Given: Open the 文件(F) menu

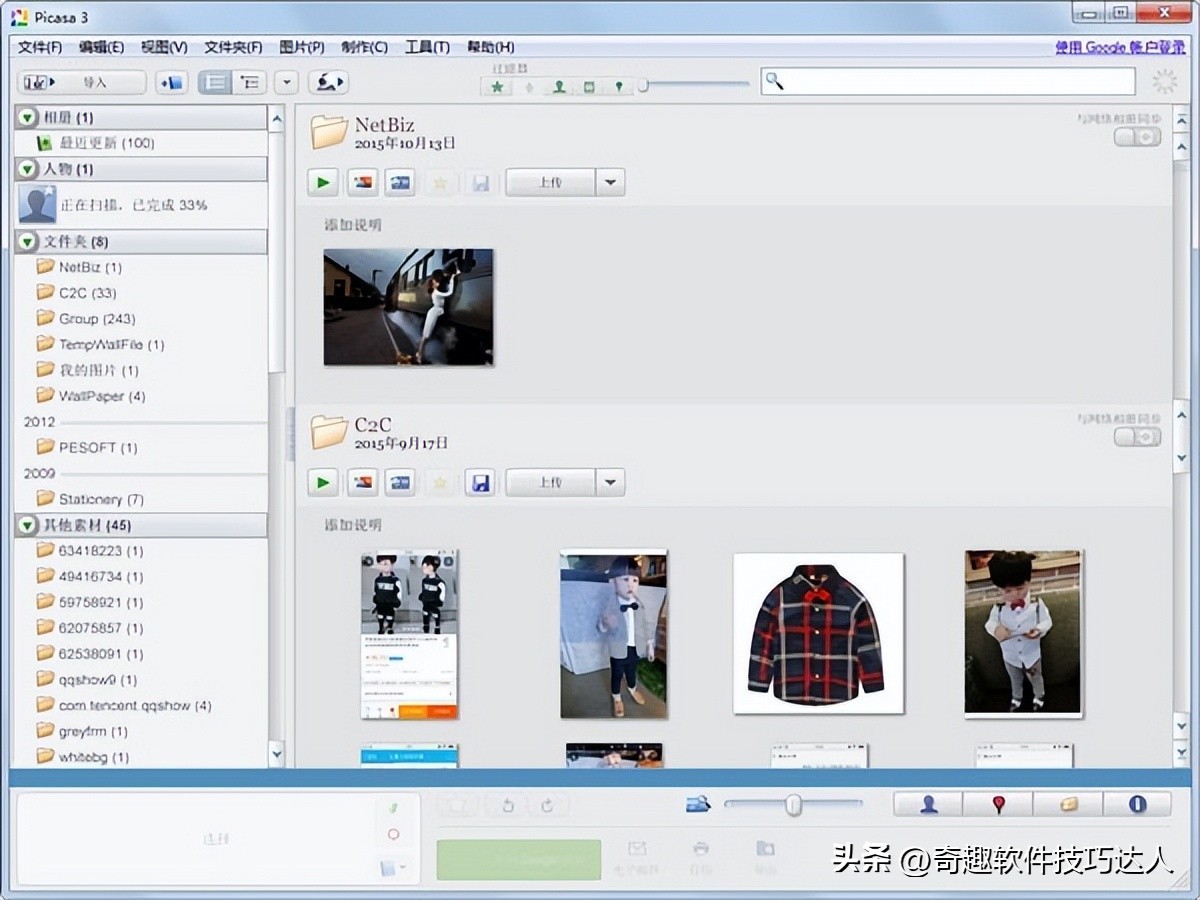Looking at the screenshot, I should coord(40,47).
